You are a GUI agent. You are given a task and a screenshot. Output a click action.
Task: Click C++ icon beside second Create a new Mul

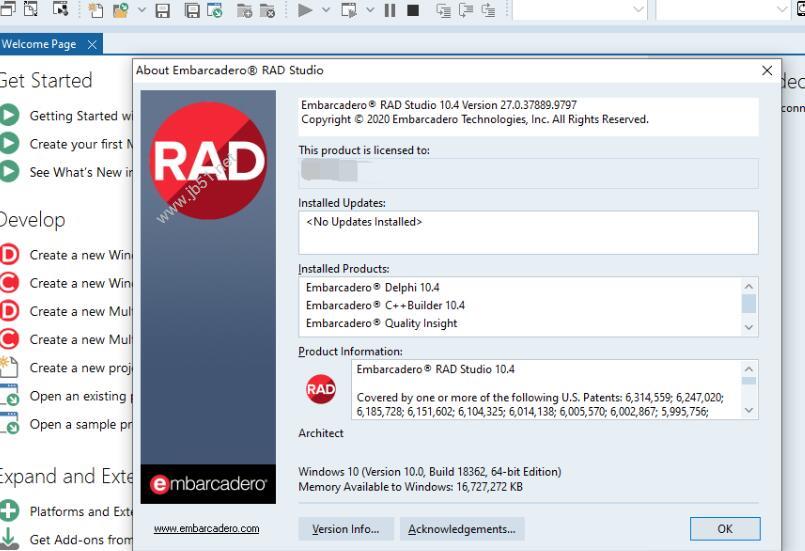point(9,339)
